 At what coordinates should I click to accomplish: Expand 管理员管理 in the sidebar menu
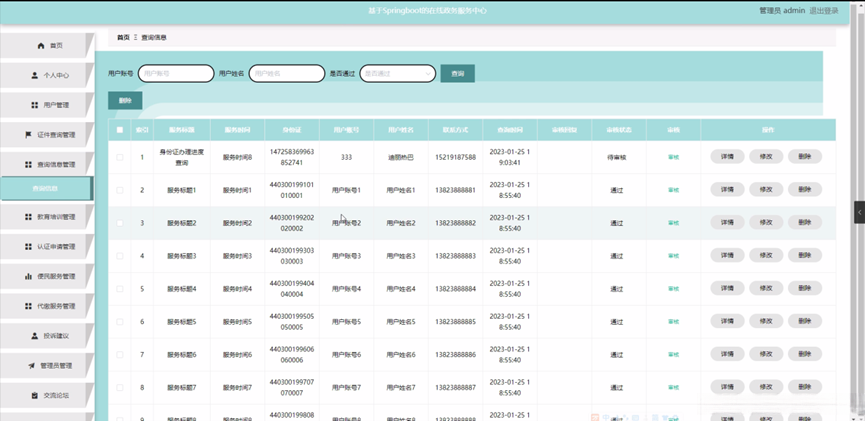click(x=47, y=365)
